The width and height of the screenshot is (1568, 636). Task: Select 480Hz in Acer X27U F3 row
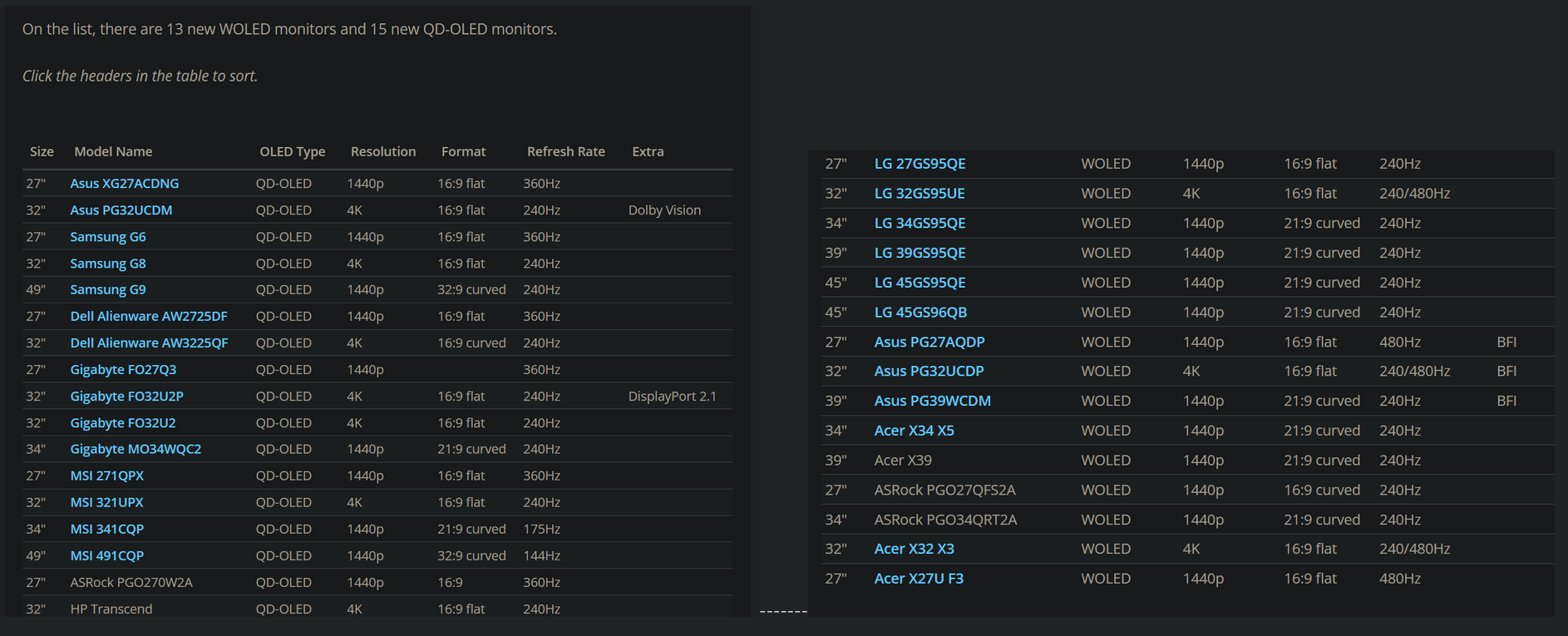point(1400,579)
